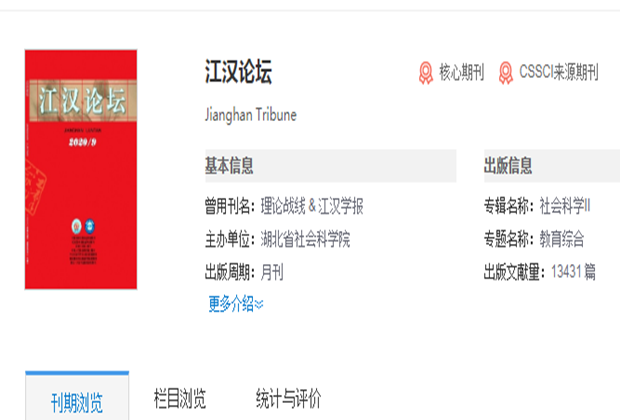
Task: Select the 统计与评价 tab
Action: pos(288,400)
